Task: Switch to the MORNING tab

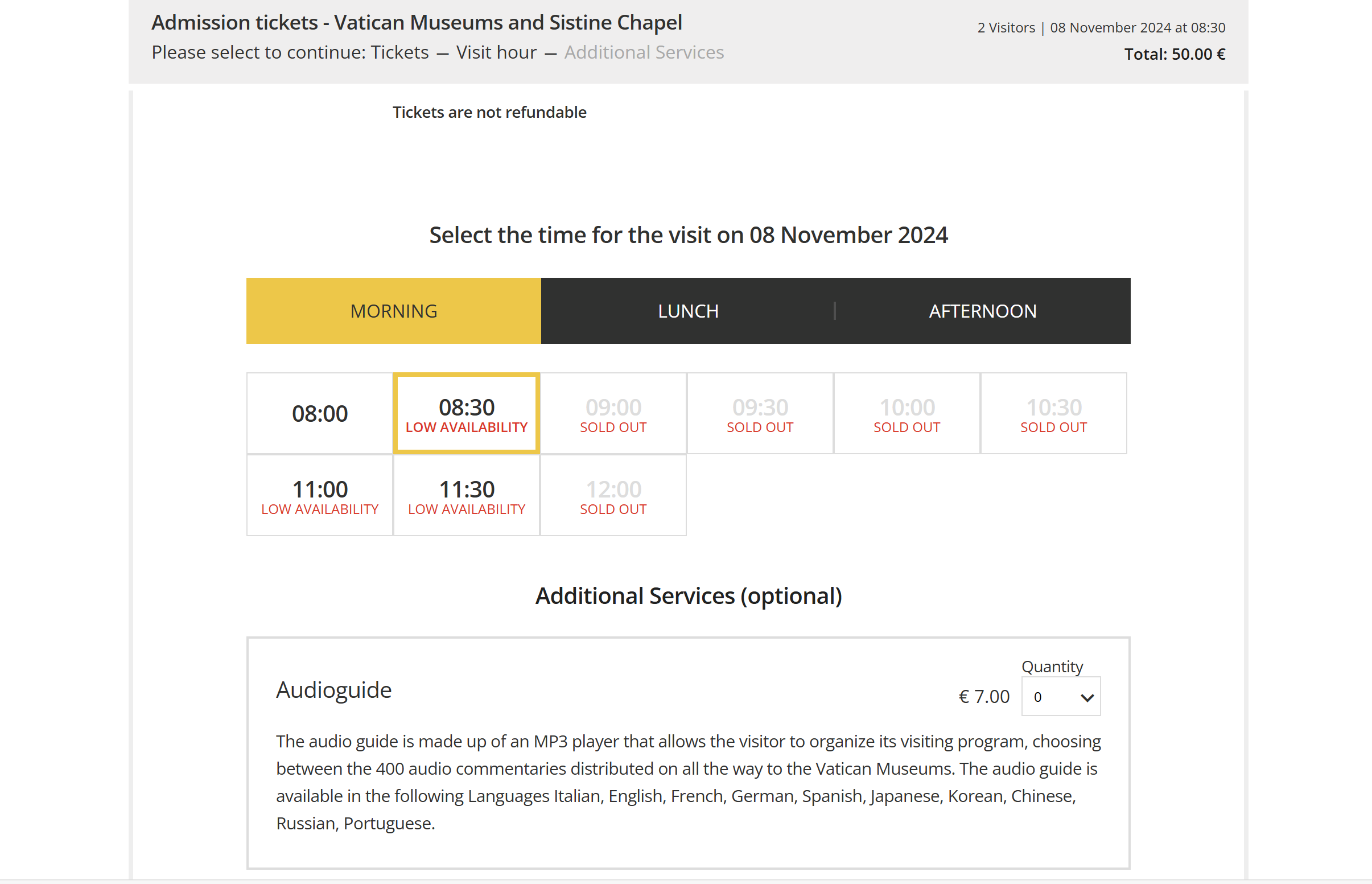Action: [x=394, y=311]
